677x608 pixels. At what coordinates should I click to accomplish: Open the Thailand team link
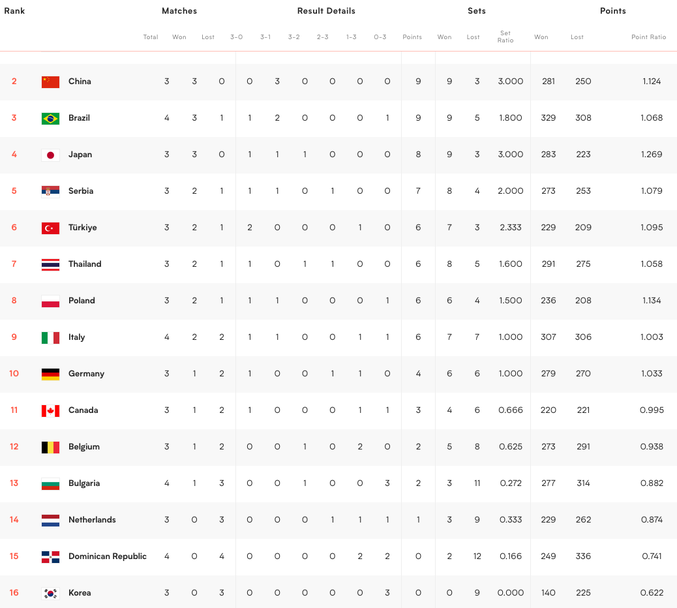click(x=85, y=264)
